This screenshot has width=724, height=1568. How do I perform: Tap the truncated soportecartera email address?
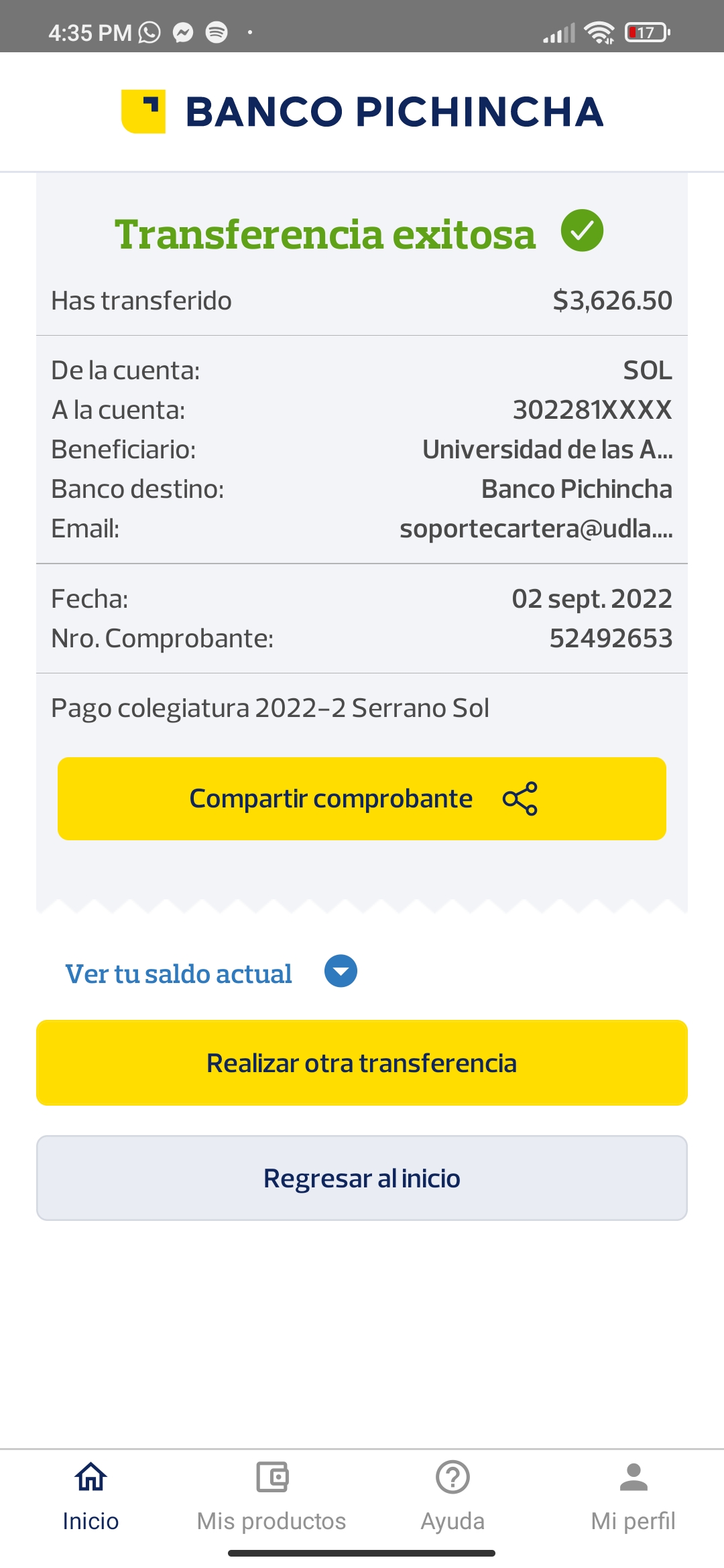536,529
